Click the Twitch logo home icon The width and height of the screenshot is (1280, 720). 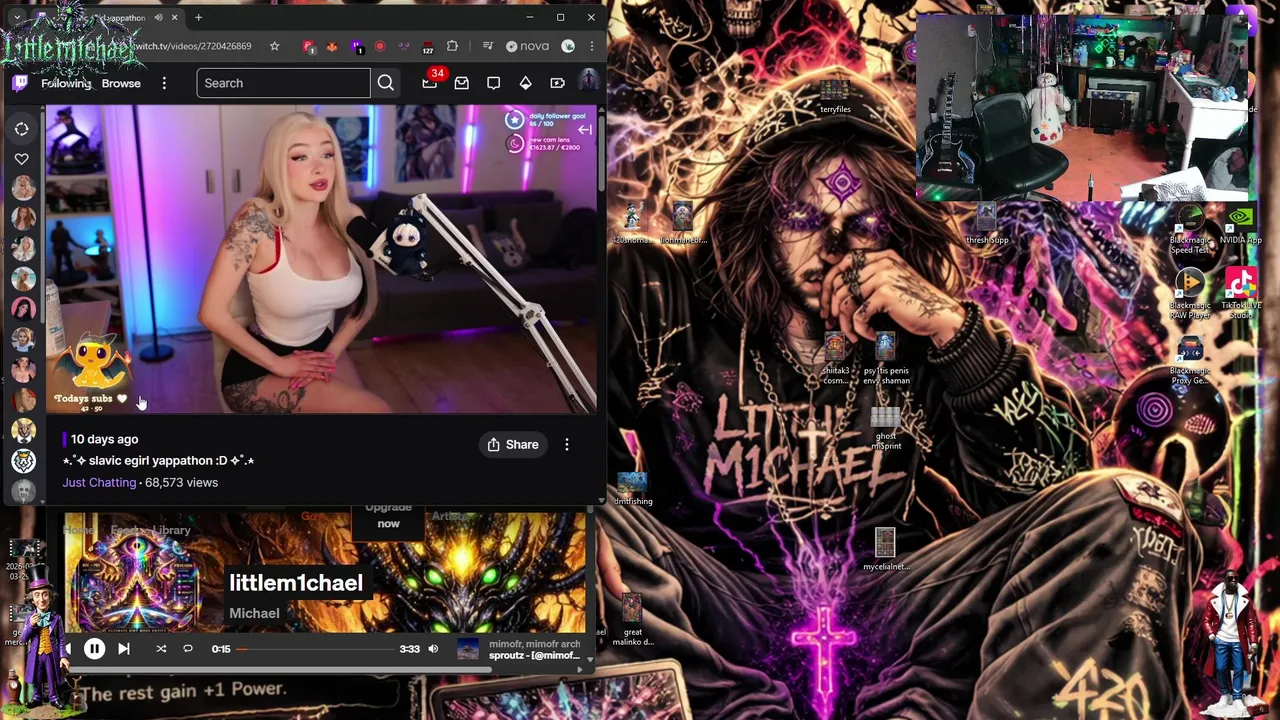20,83
